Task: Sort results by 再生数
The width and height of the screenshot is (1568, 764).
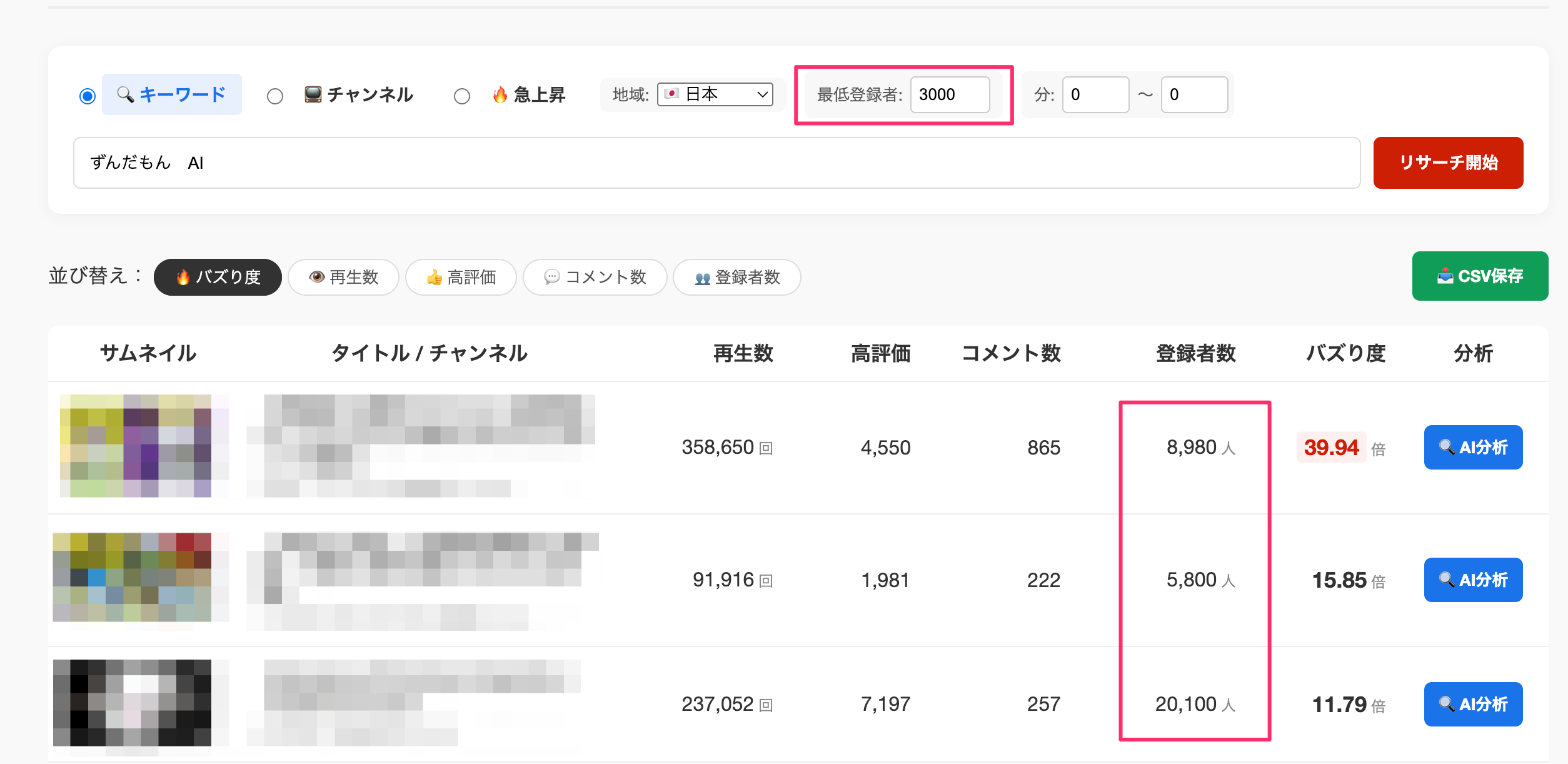Action: click(343, 277)
